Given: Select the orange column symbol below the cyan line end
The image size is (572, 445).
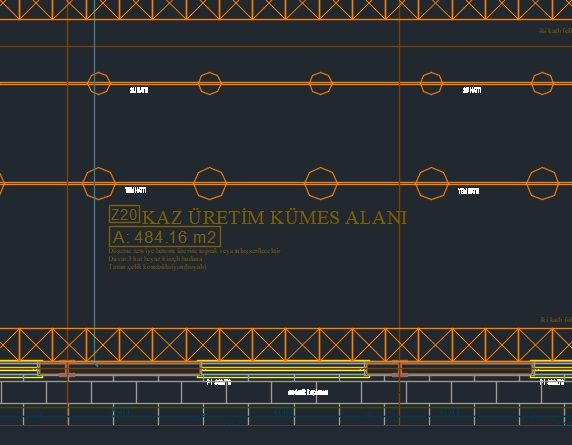Looking at the screenshot, I should tap(67, 369).
